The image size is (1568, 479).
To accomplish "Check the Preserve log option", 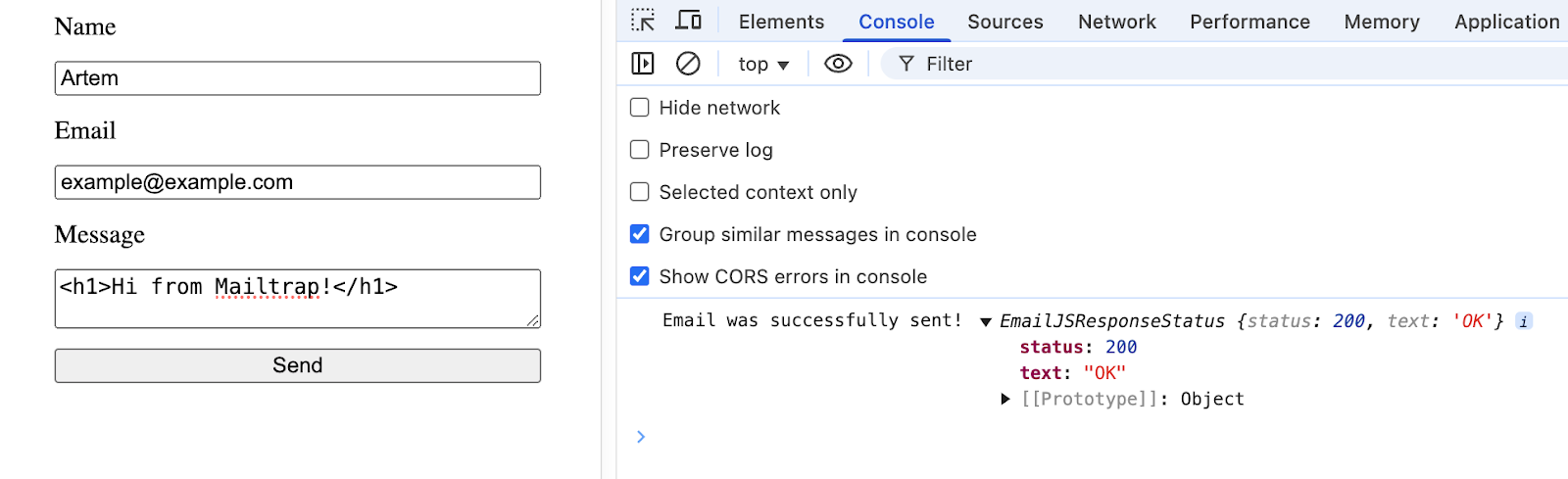I will click(640, 150).
